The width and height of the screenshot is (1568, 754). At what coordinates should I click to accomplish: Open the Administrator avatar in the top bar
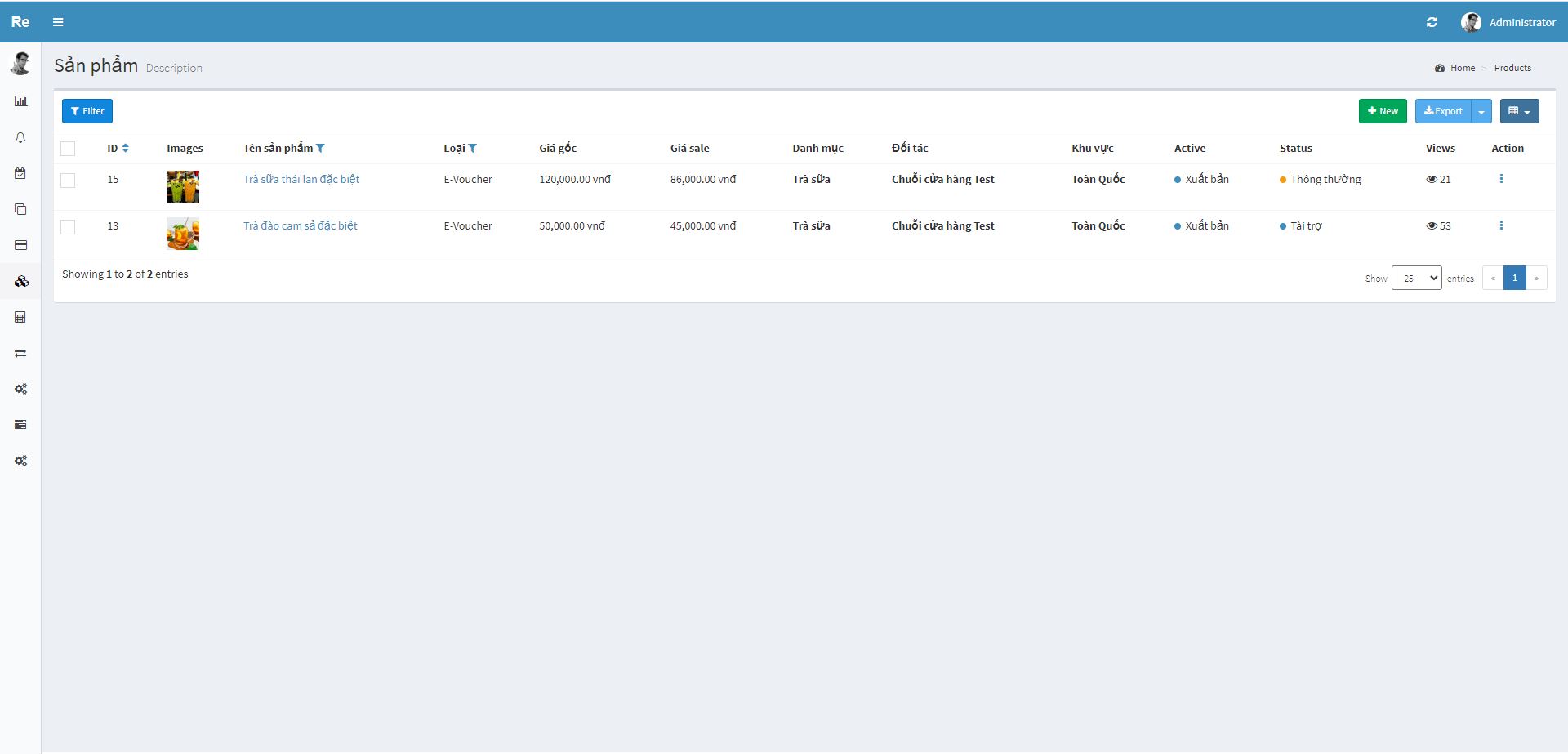point(1471,22)
